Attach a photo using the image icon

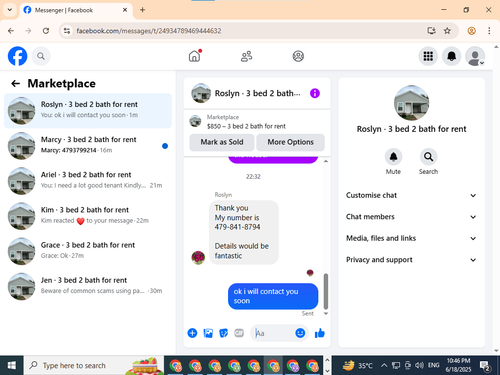point(208,333)
